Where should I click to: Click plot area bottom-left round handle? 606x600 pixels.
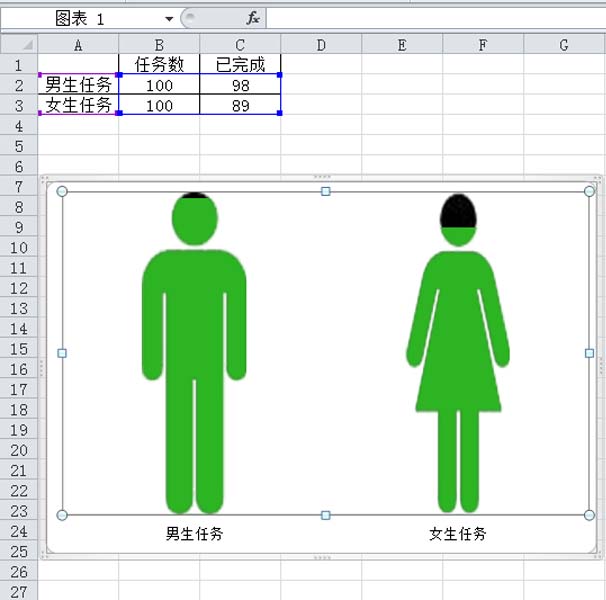tap(62, 515)
